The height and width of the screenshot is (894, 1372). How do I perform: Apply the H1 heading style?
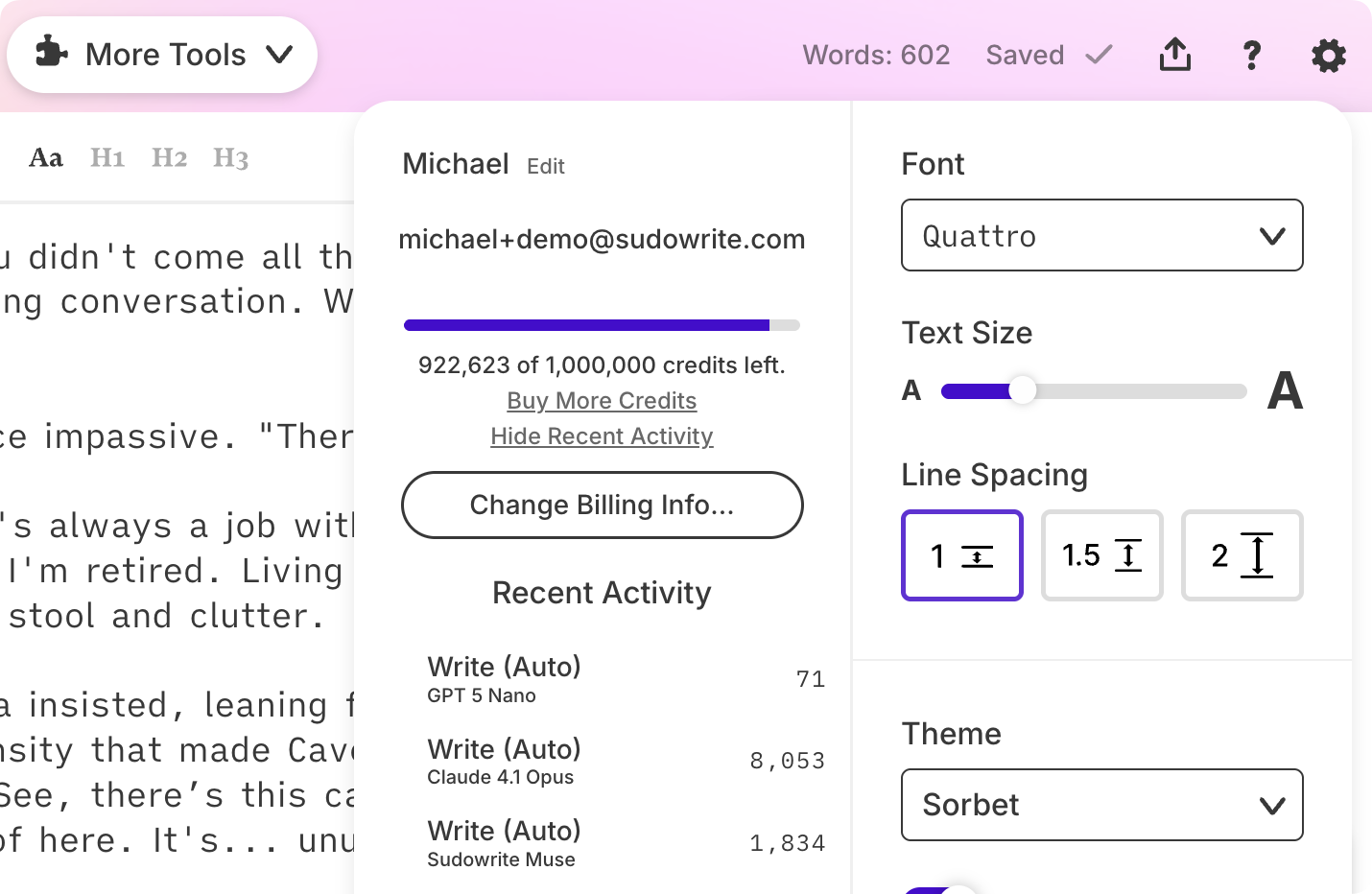pyautogui.click(x=107, y=157)
